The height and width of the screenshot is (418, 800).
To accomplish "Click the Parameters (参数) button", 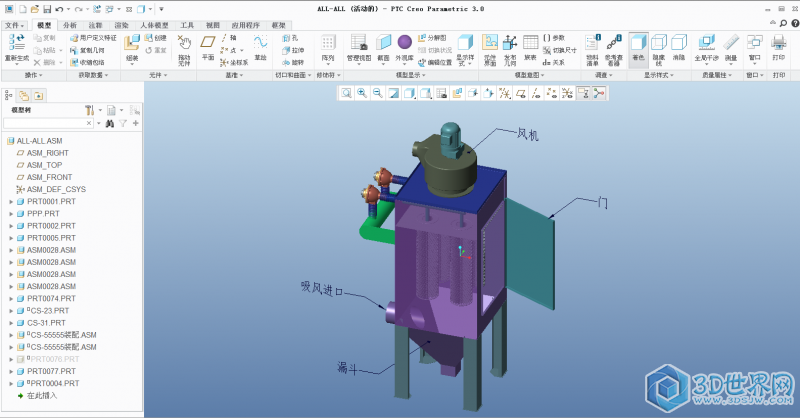I will tap(554, 38).
